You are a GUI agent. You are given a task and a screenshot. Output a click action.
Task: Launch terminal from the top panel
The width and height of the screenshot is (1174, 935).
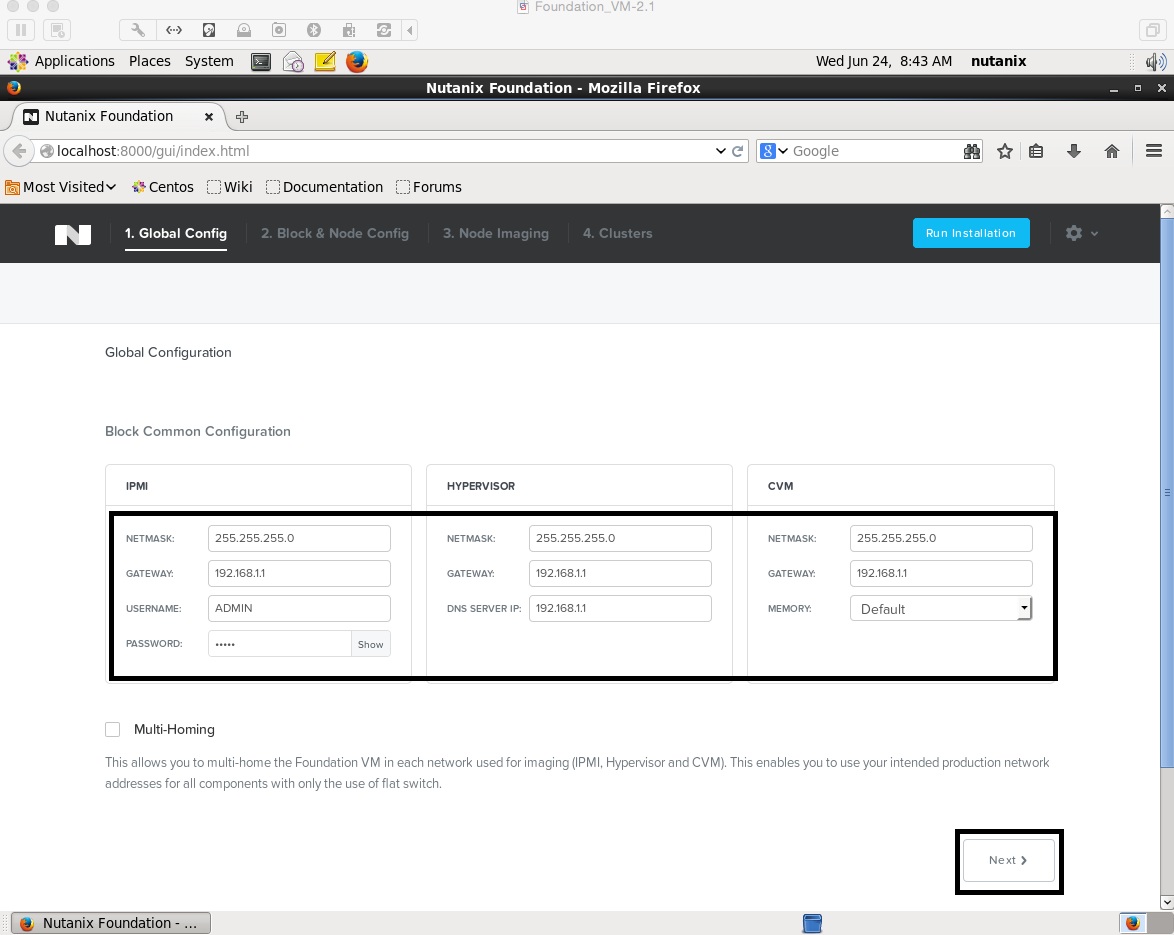[260, 62]
